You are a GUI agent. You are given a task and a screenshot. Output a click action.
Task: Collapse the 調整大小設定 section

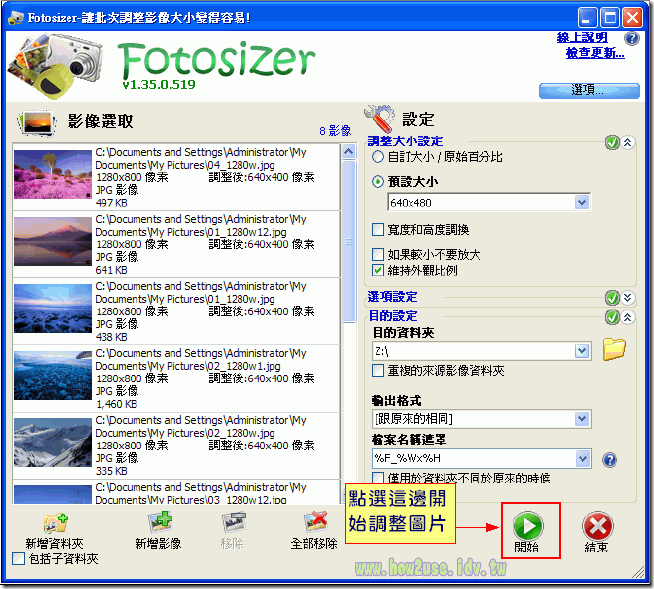pos(628,143)
